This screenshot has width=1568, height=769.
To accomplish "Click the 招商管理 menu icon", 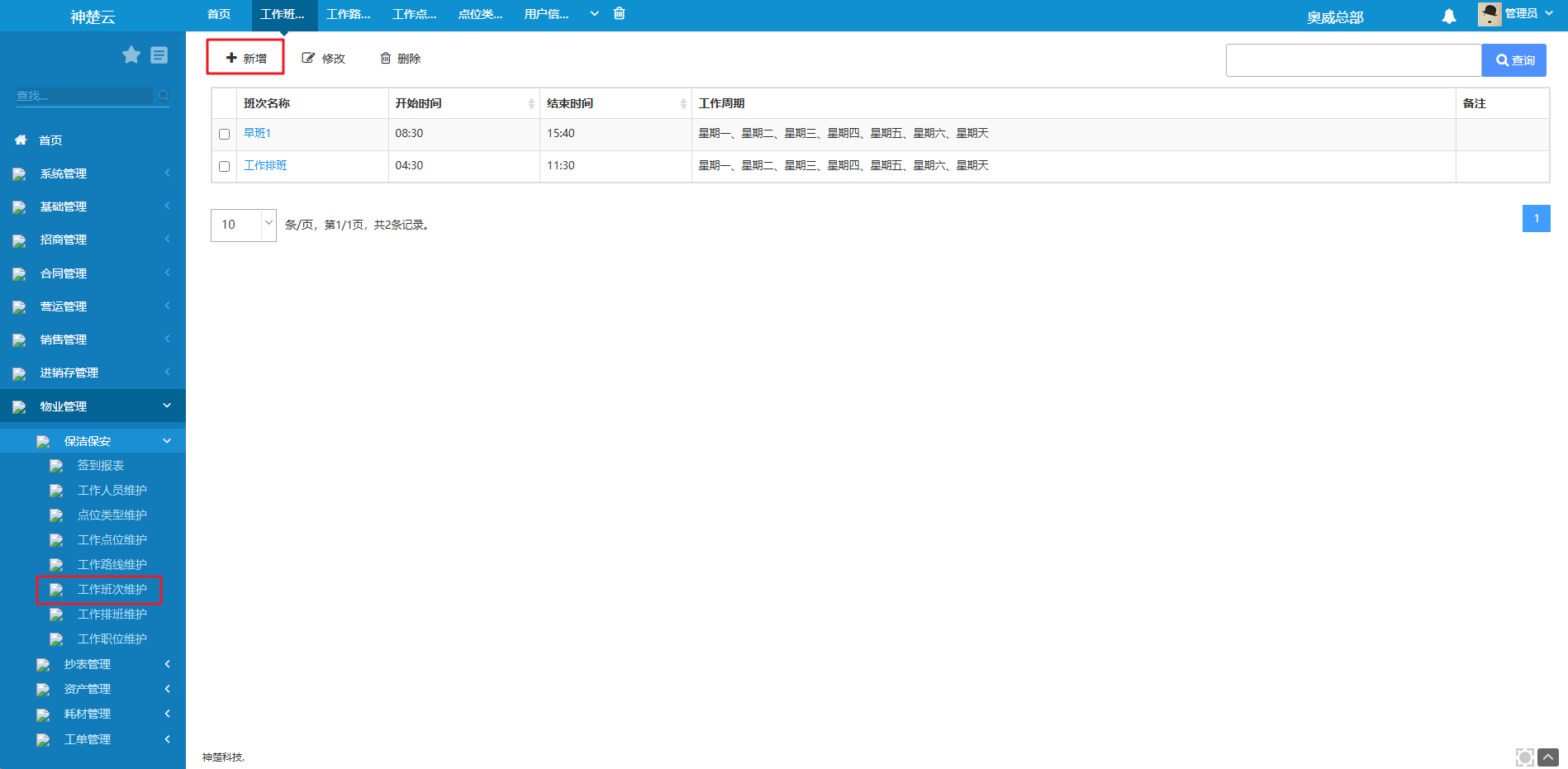I will (x=20, y=240).
